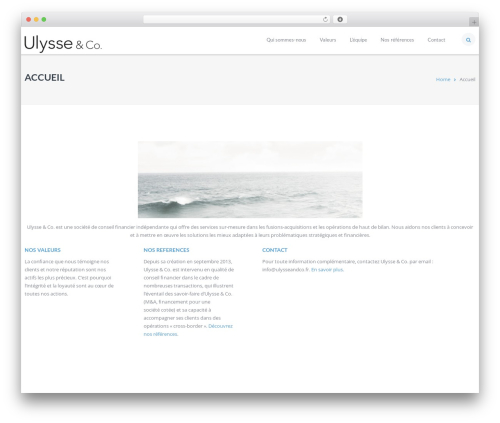Click the NOS REFERENCES heading
500x423 pixels.
point(166,250)
